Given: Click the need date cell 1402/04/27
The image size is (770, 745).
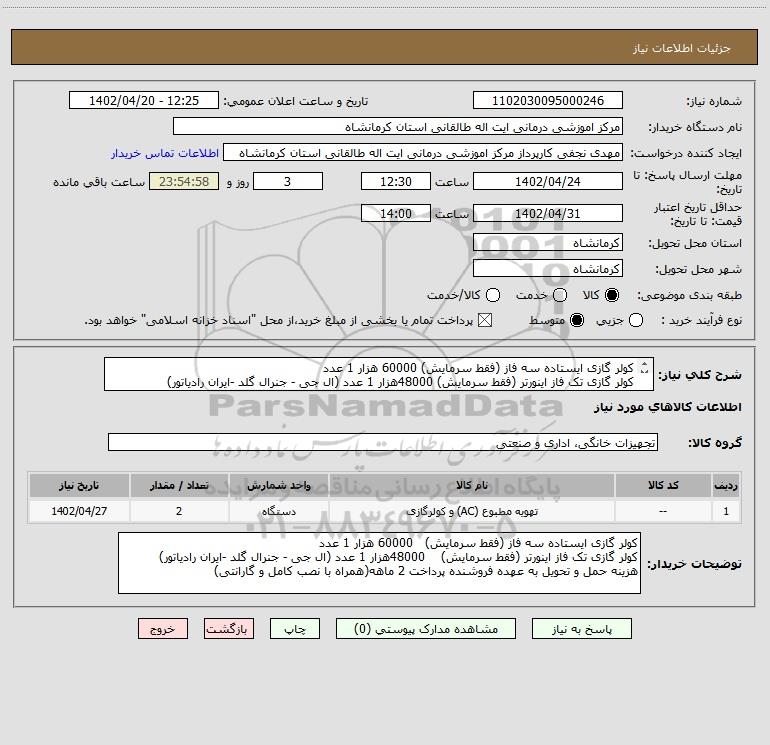Looking at the screenshot, I should point(79,511).
